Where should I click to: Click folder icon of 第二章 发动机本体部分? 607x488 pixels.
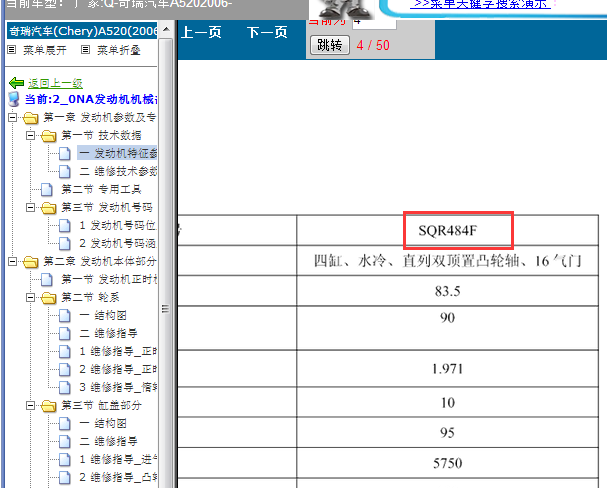click(x=31, y=262)
